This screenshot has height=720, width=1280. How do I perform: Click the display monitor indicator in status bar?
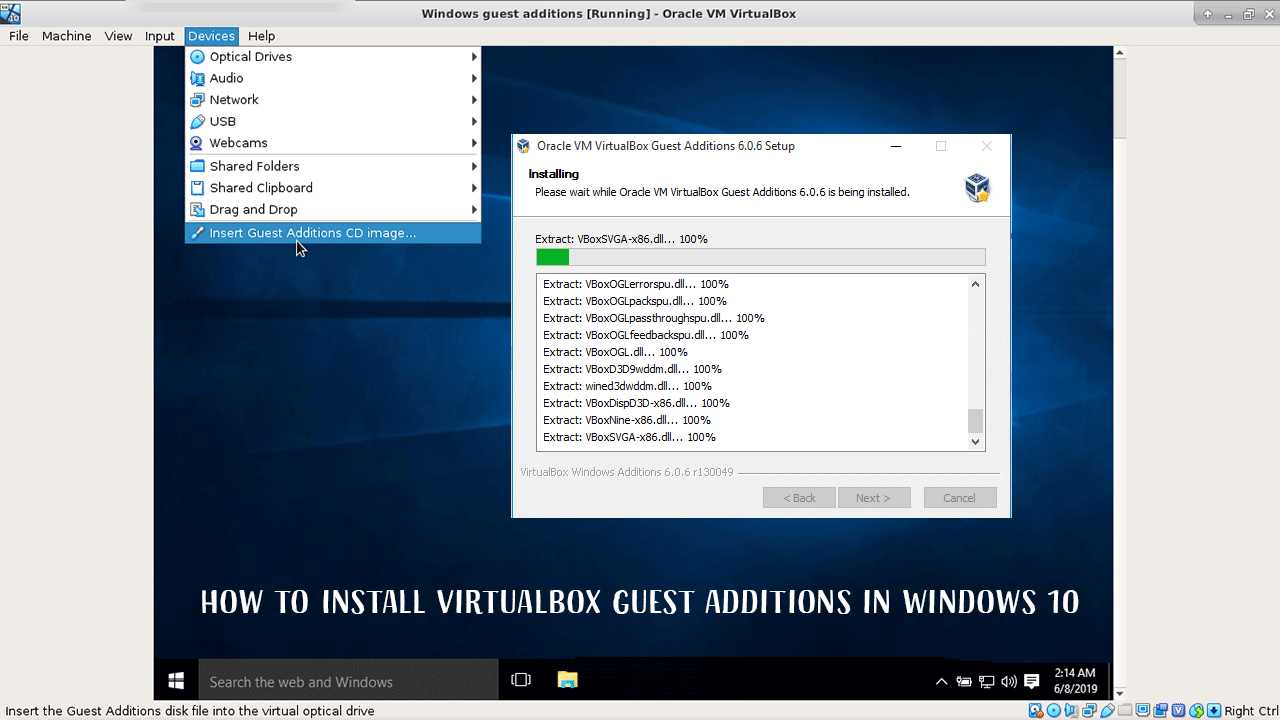[x=1143, y=711]
